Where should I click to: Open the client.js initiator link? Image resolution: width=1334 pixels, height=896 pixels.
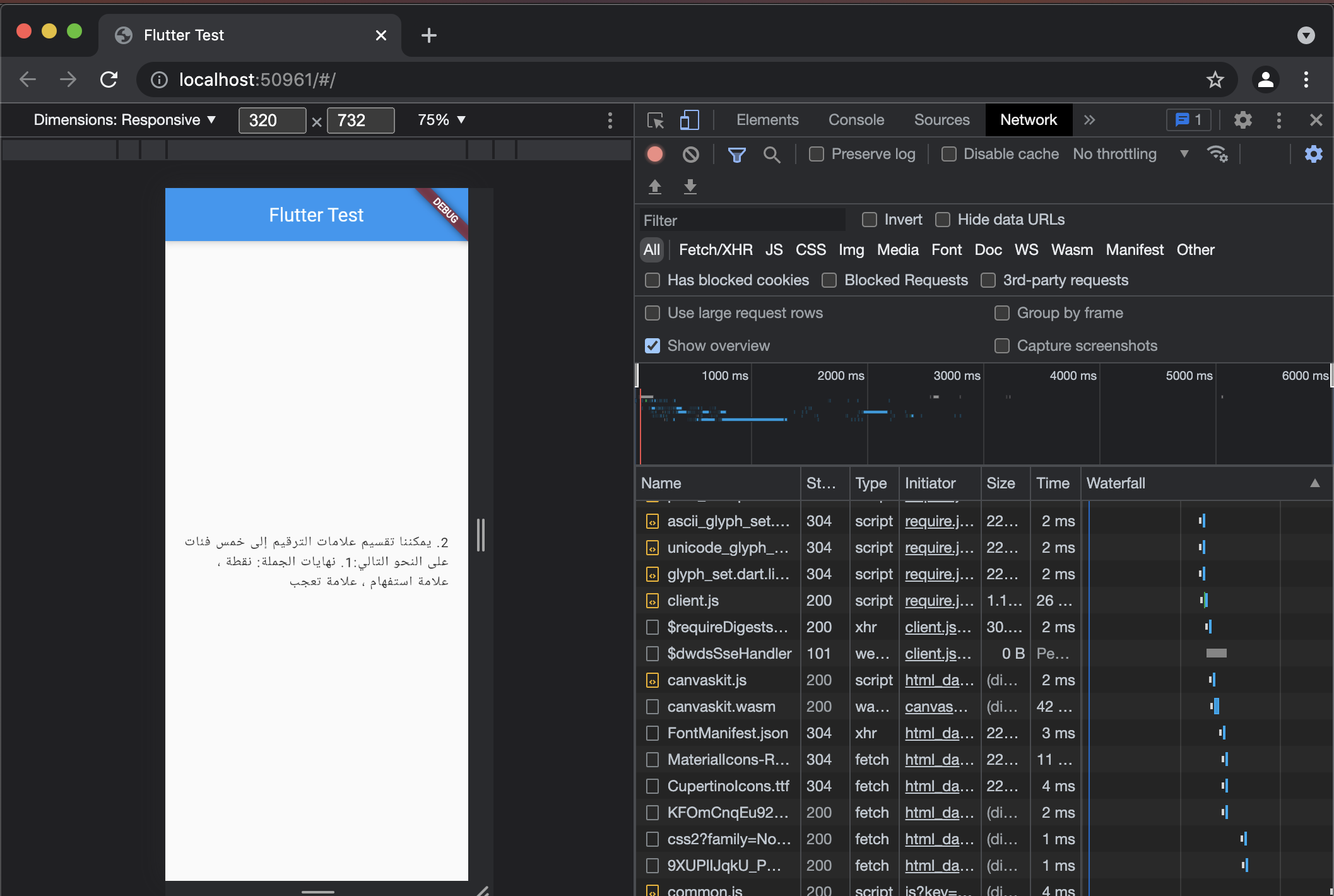tap(938, 627)
